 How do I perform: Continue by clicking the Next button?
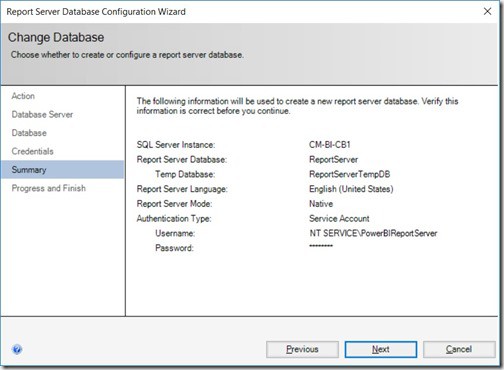[381, 349]
